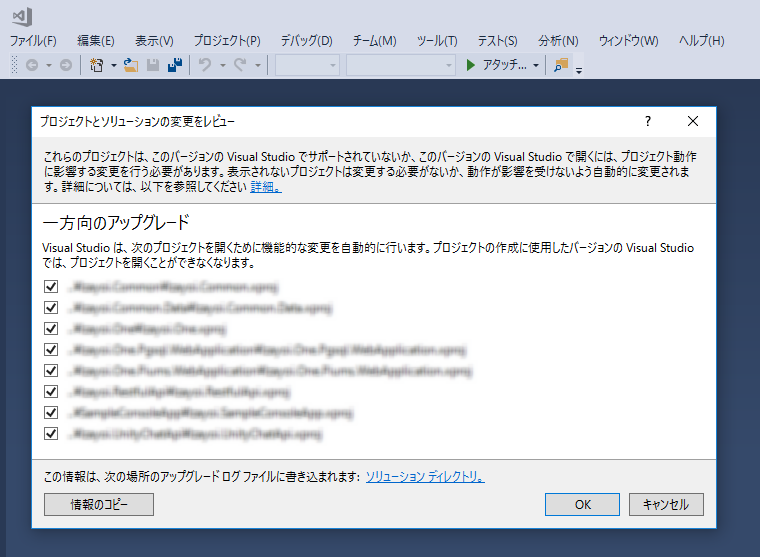Viewport: 760px width, 557px height.
Task: Open the デバッグ(D) menu
Action: 307,41
